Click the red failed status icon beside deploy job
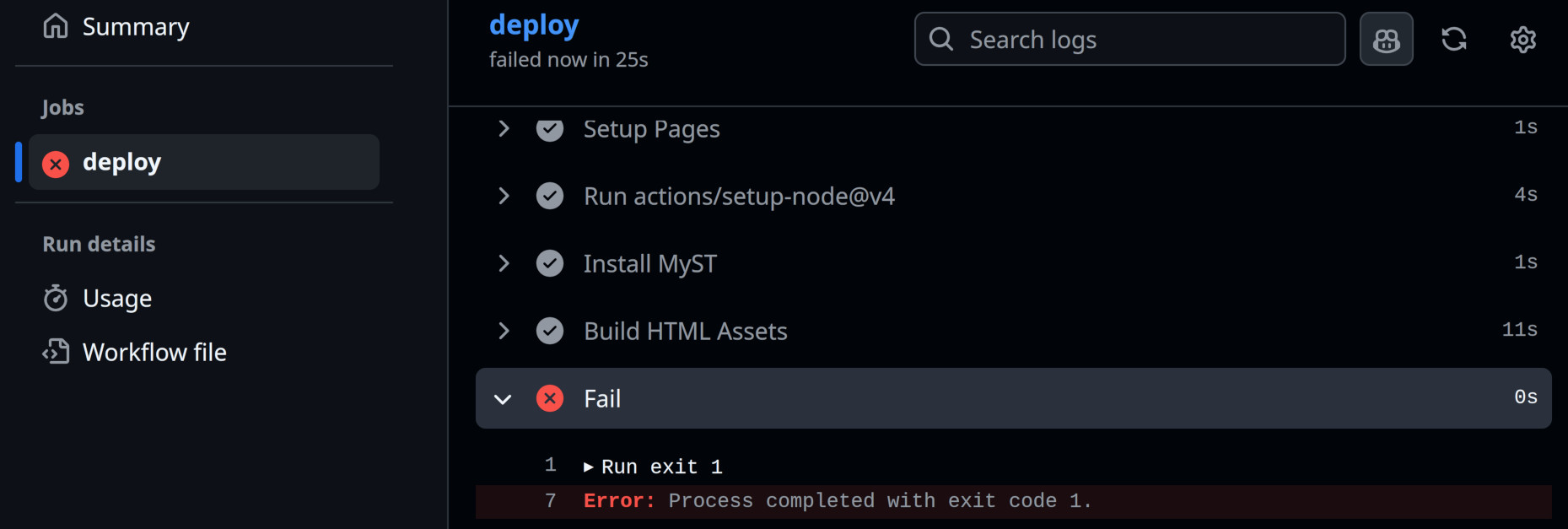This screenshot has height=529, width=1568. click(x=56, y=163)
